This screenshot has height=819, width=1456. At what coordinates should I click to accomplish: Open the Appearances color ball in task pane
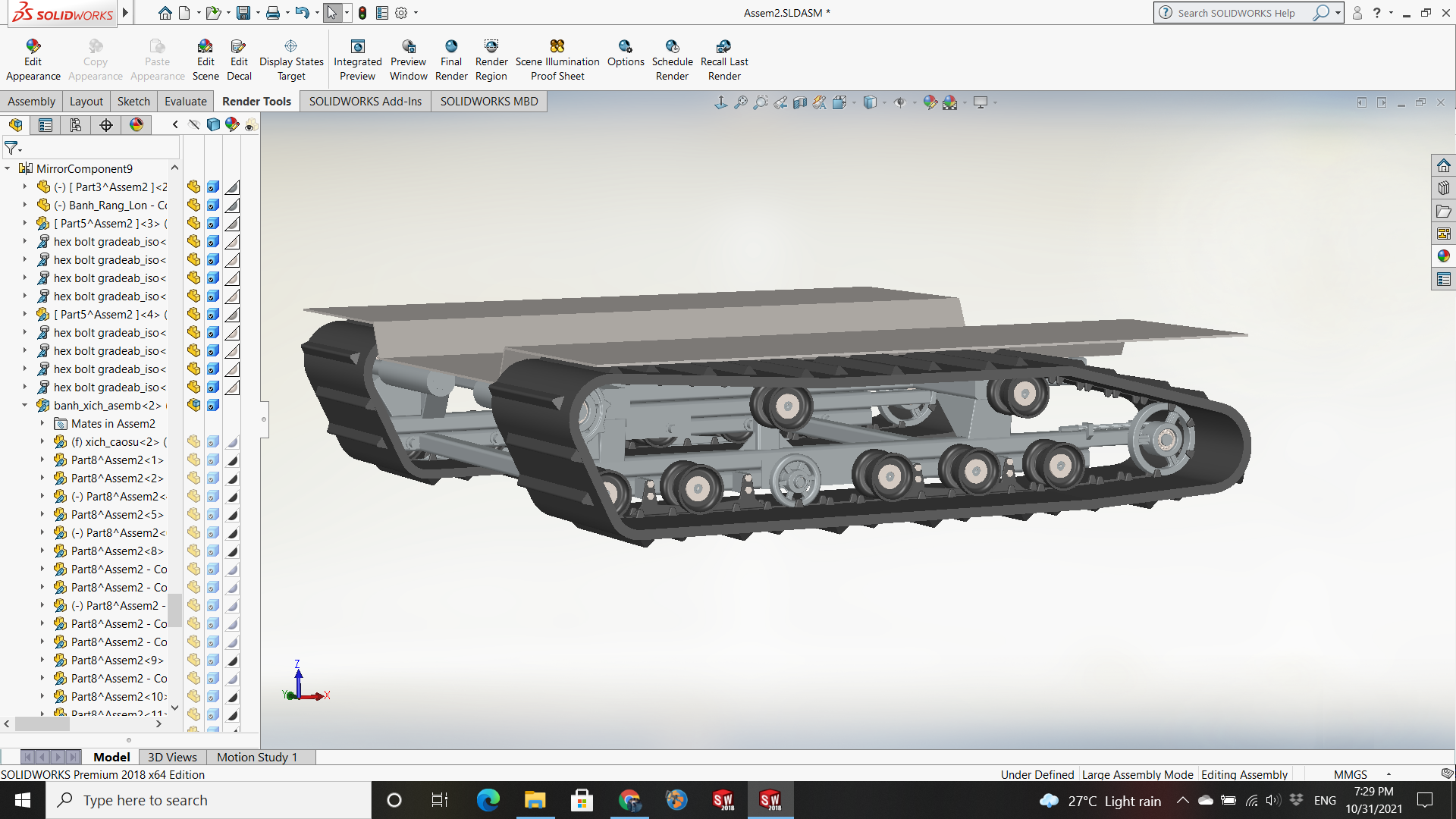[x=1443, y=256]
